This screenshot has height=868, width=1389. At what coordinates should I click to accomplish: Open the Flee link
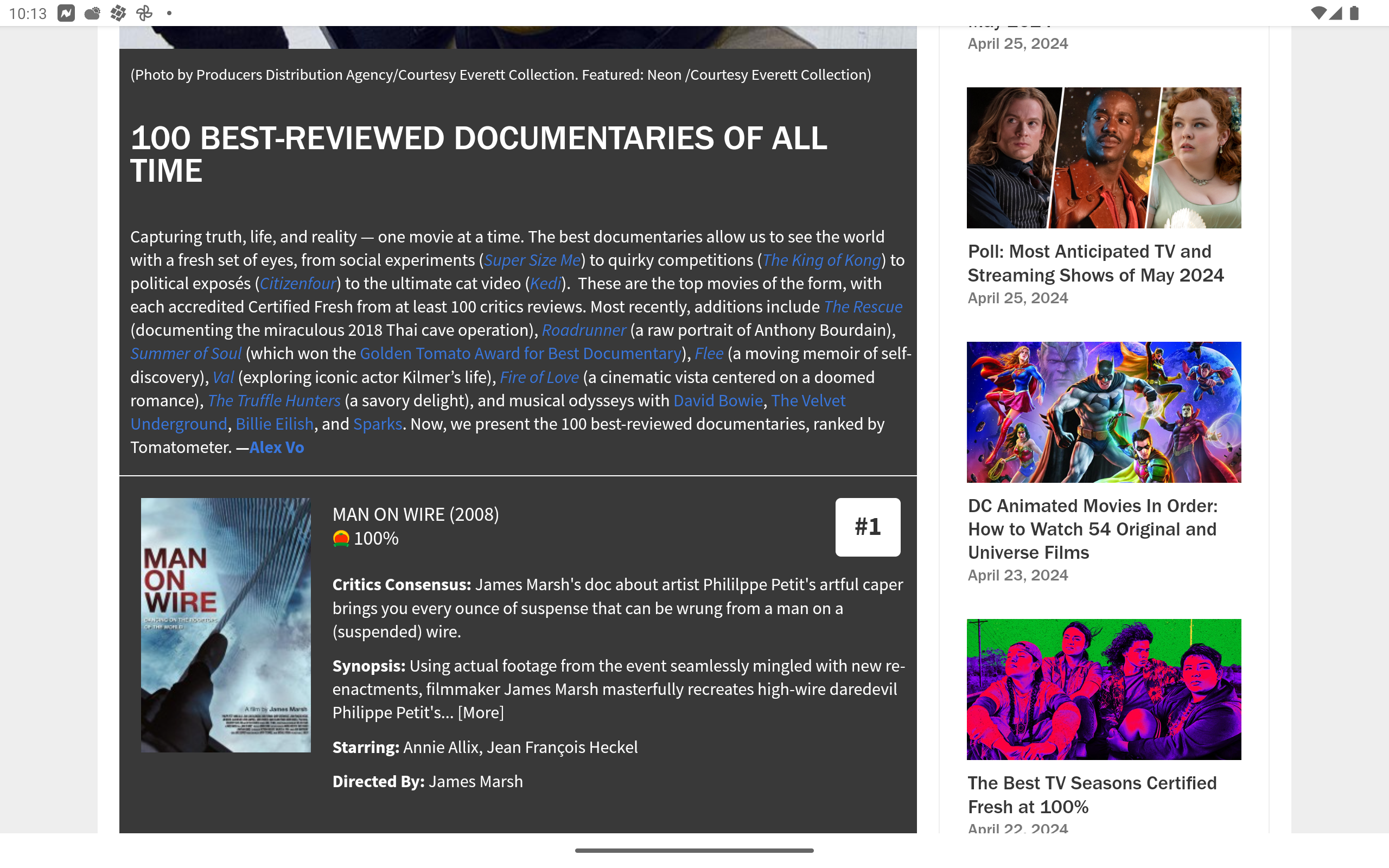click(x=709, y=354)
